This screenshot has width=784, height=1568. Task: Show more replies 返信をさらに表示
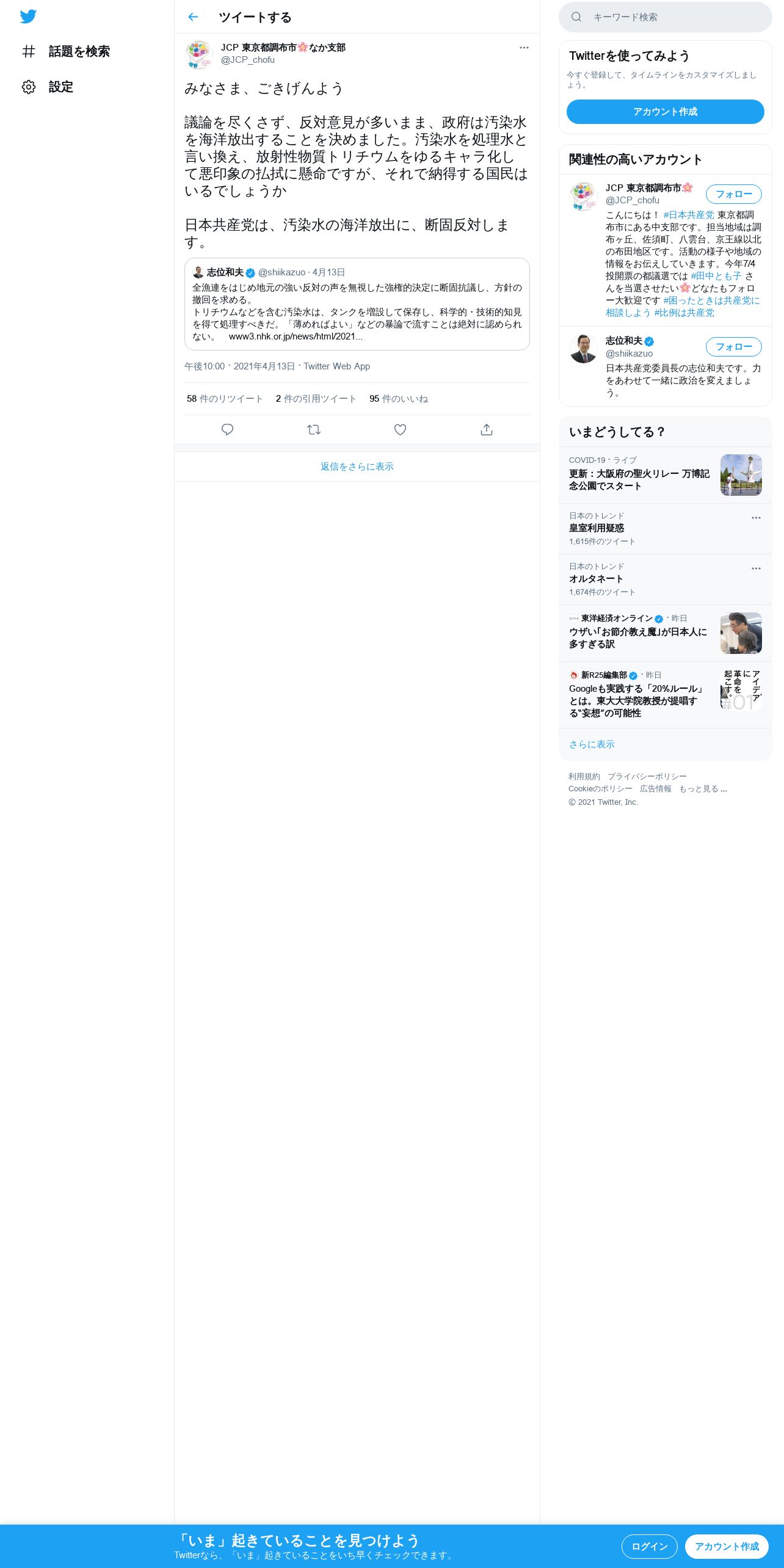357,466
